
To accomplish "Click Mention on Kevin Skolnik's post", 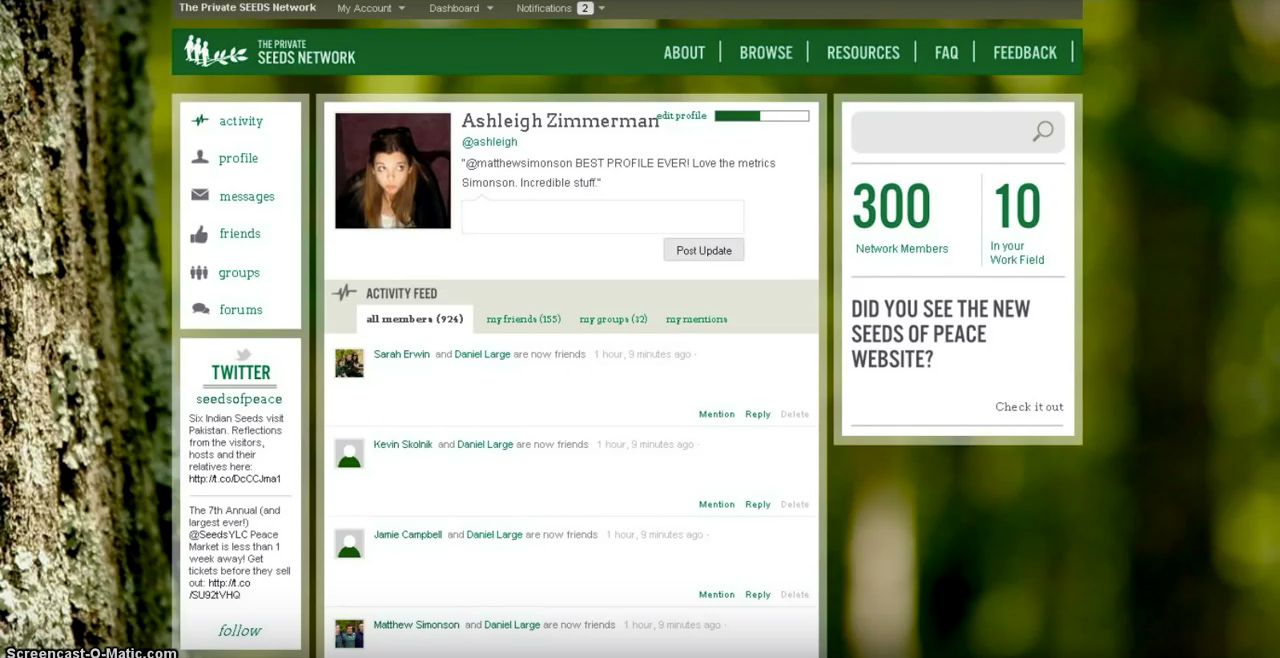I will tap(716, 504).
